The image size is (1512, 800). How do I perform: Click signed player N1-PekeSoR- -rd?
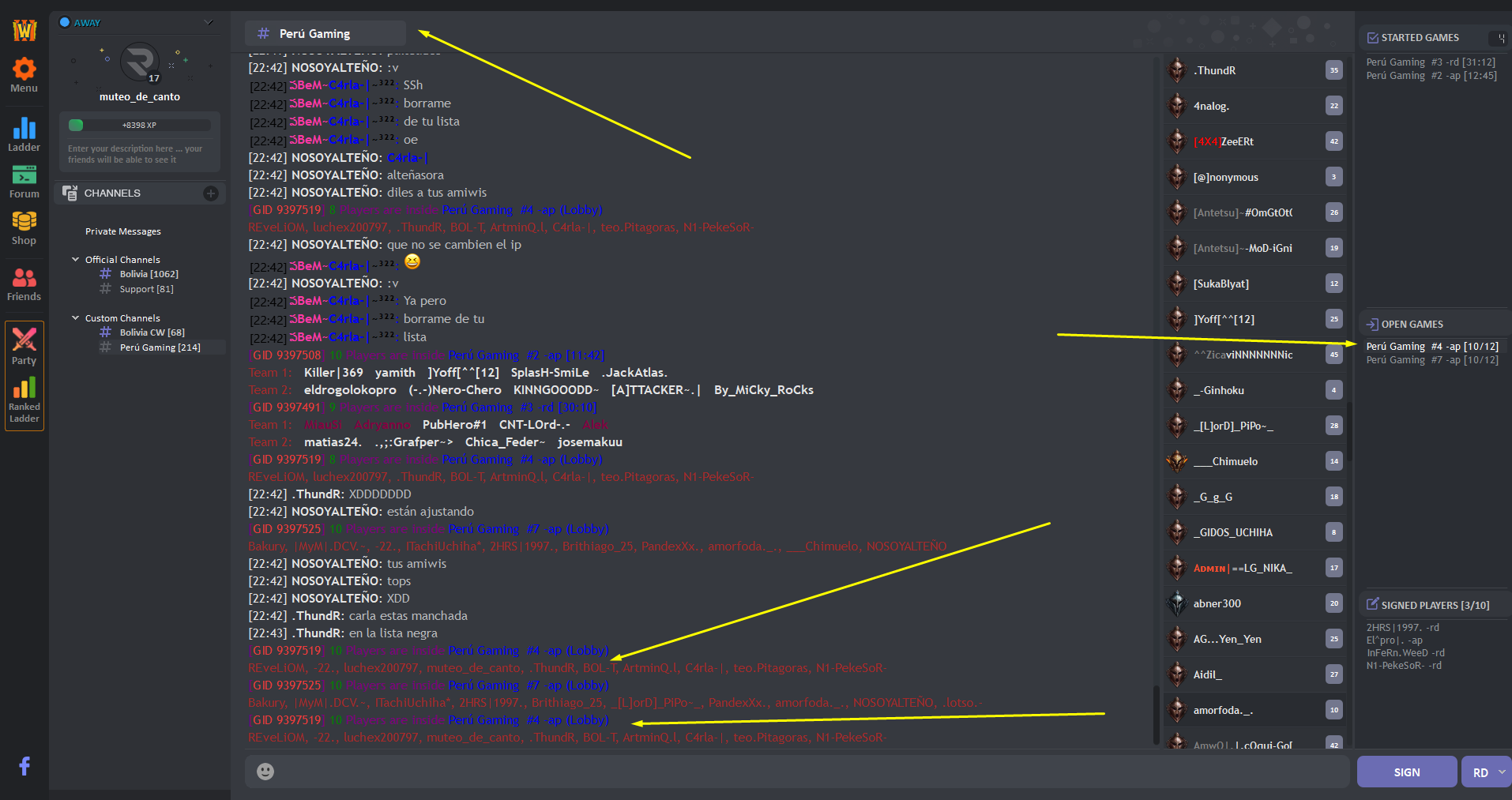coord(1404,666)
